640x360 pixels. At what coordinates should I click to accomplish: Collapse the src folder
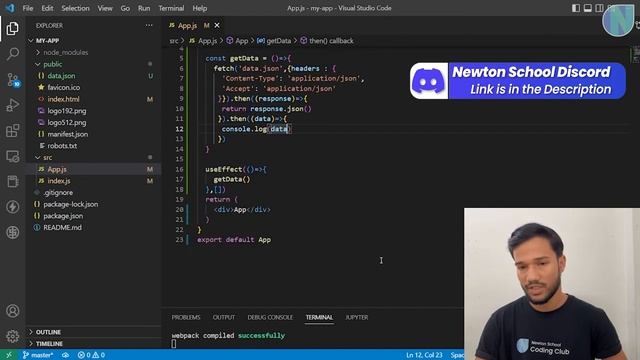tap(47, 158)
